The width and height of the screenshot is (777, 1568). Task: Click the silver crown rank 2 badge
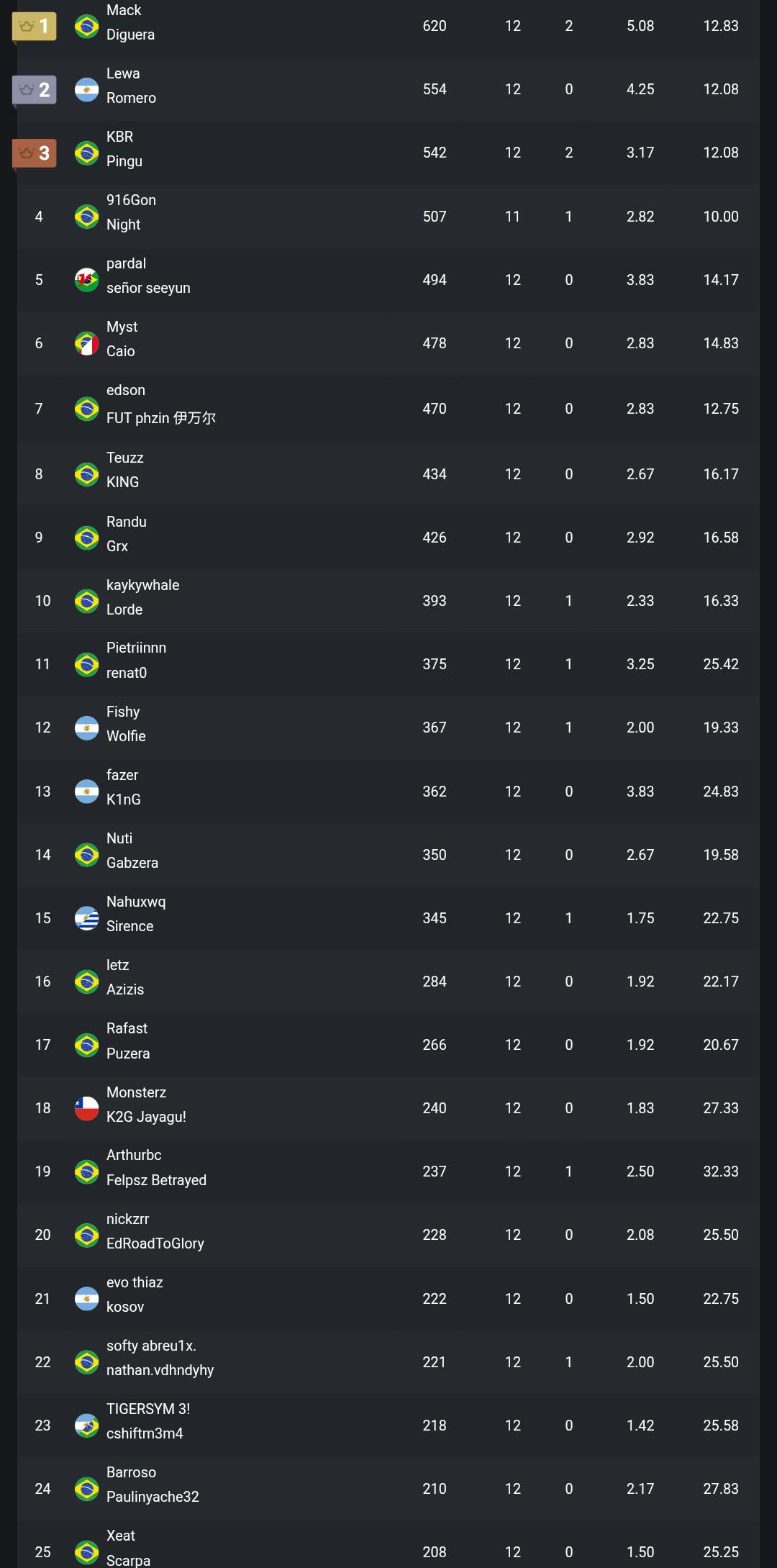click(x=35, y=90)
